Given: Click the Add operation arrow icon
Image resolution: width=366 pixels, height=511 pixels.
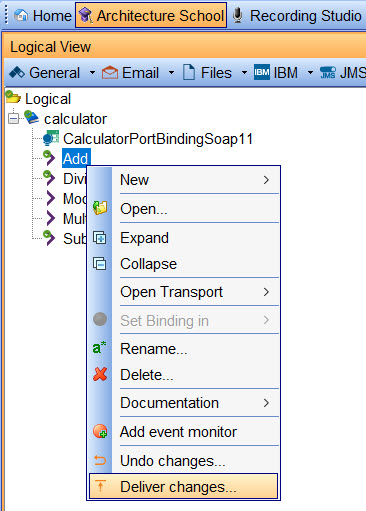Looking at the screenshot, I should (49, 158).
